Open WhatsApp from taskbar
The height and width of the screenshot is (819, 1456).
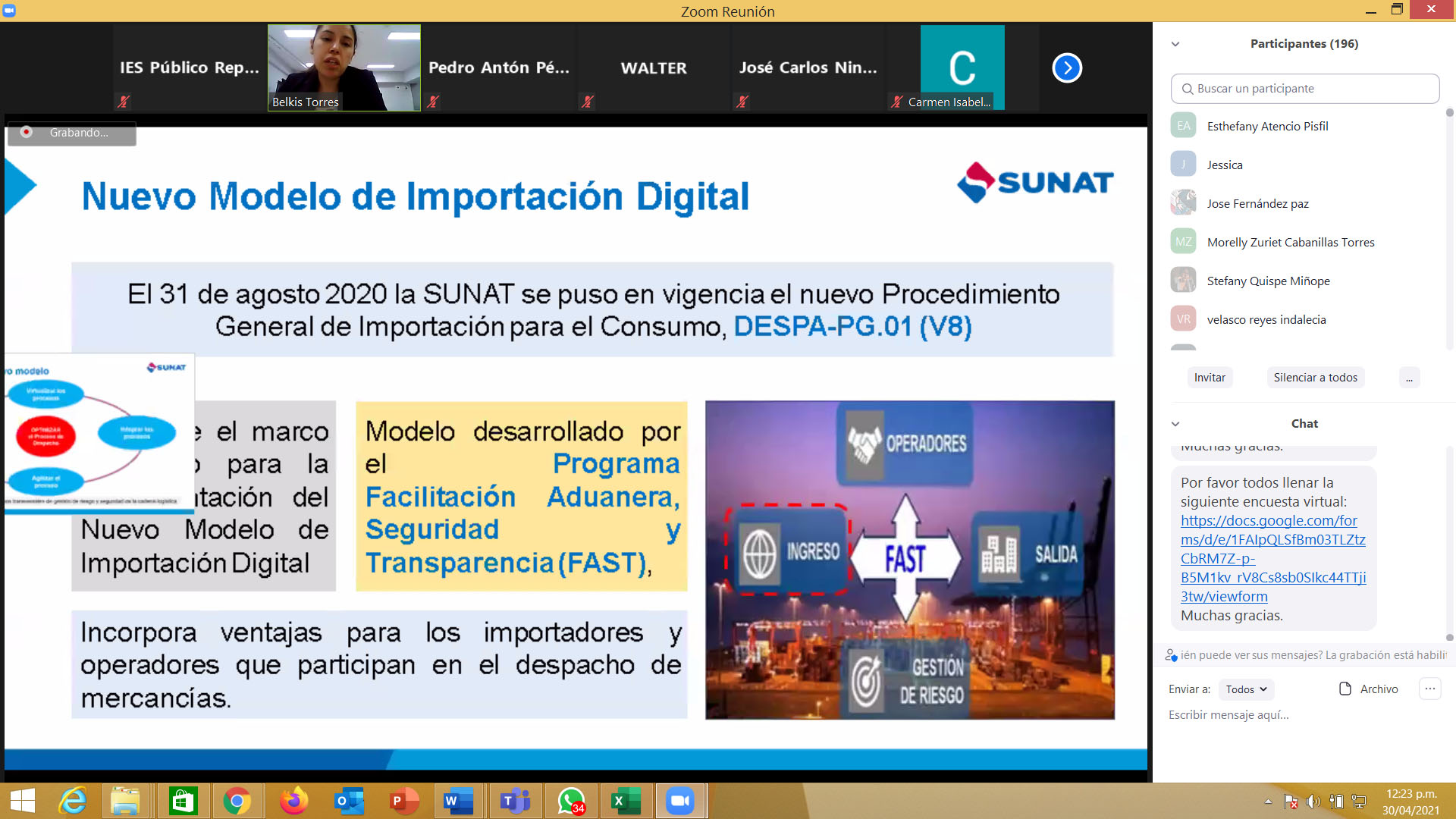click(571, 801)
